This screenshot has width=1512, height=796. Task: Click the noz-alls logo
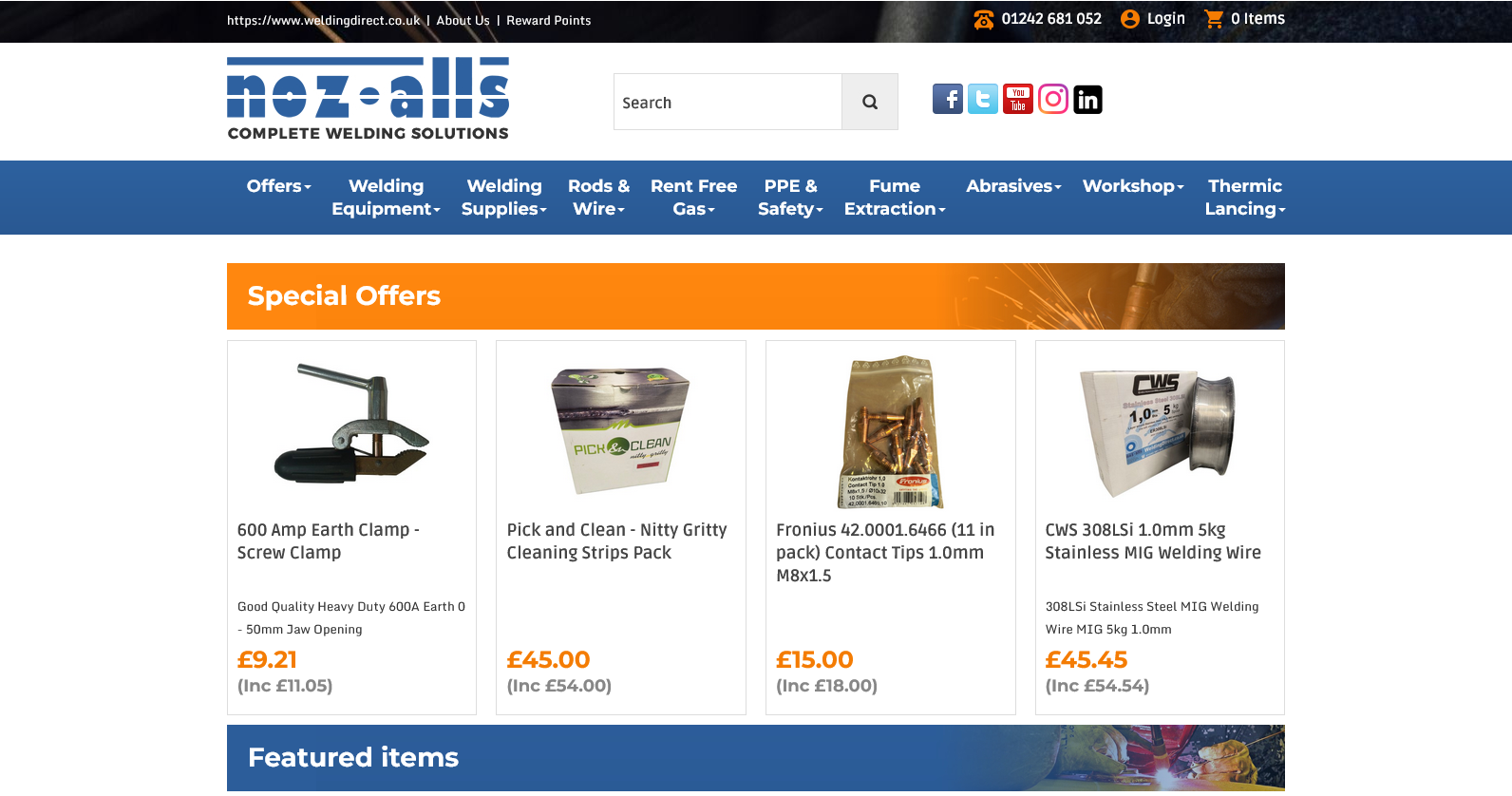tap(369, 99)
